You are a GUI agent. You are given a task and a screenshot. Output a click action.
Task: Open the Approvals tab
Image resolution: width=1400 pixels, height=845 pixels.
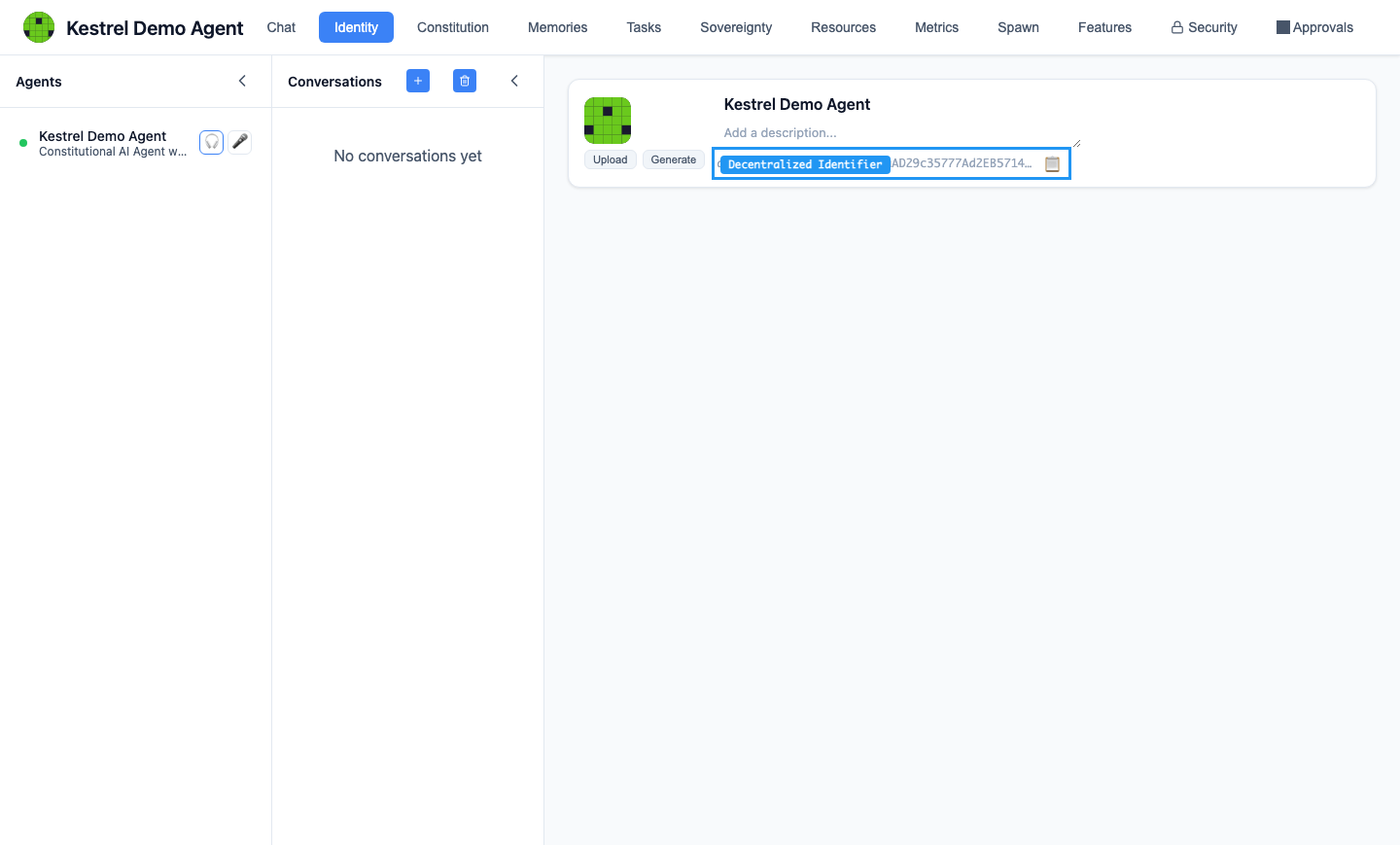tap(1314, 27)
